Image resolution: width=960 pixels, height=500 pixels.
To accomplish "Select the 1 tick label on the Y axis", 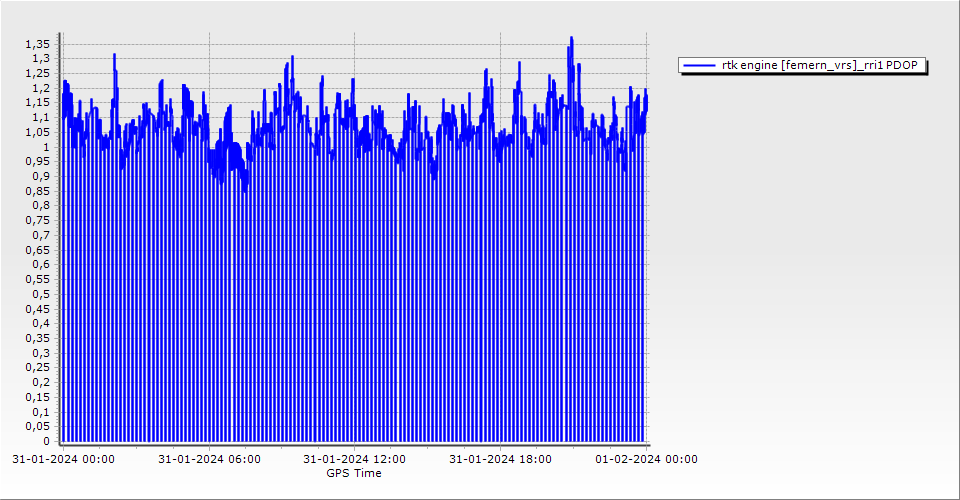I will coord(45,147).
